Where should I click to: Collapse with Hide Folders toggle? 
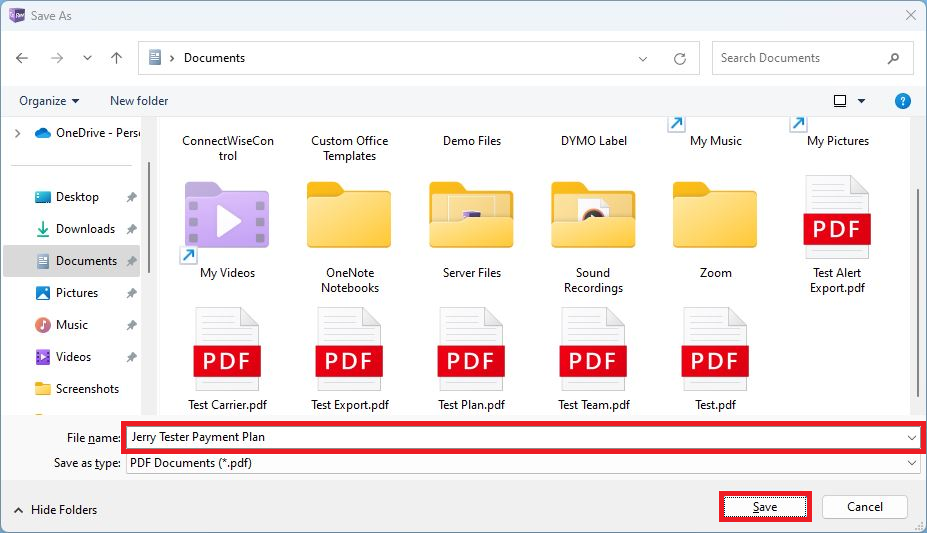point(55,510)
